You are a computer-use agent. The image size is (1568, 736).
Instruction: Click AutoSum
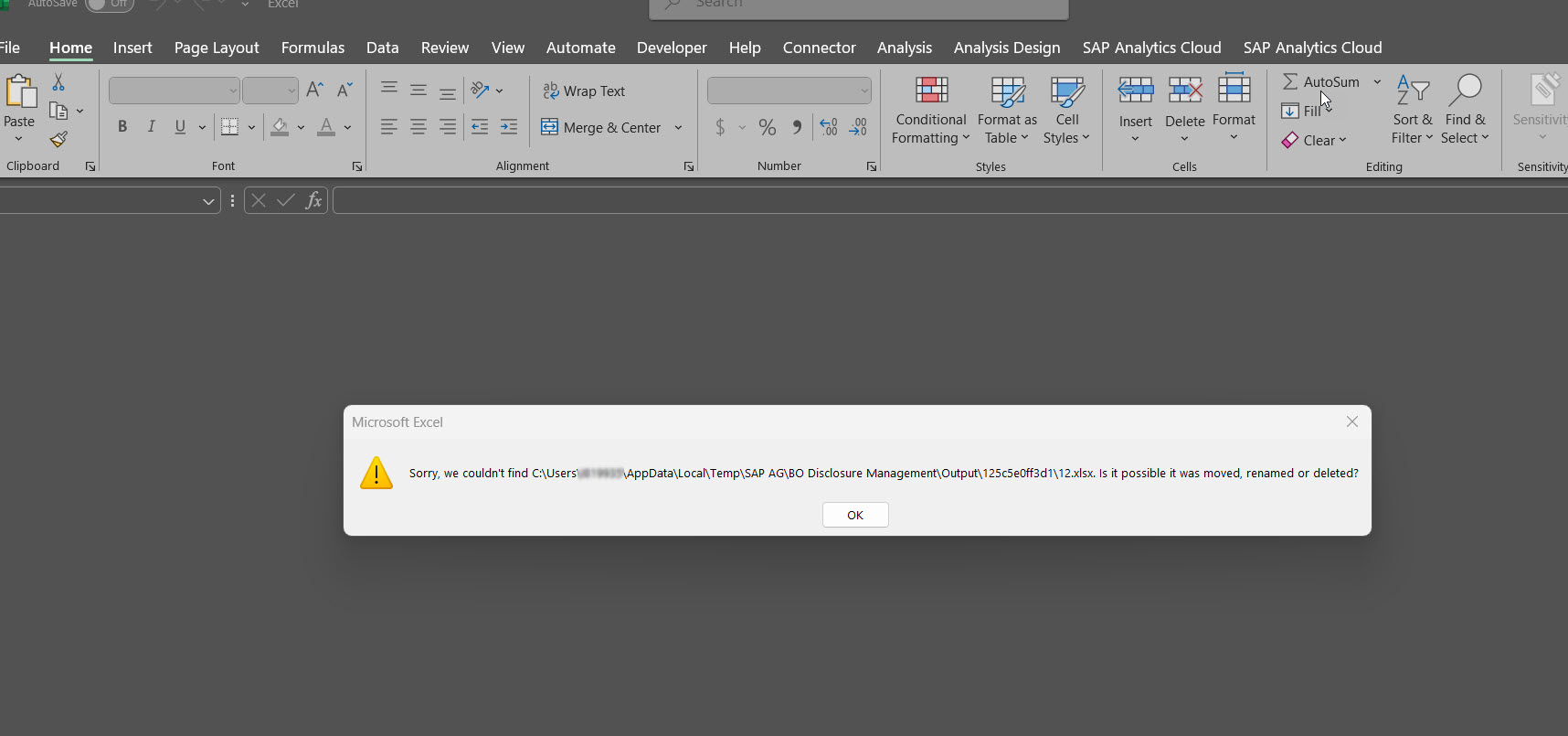[1320, 81]
